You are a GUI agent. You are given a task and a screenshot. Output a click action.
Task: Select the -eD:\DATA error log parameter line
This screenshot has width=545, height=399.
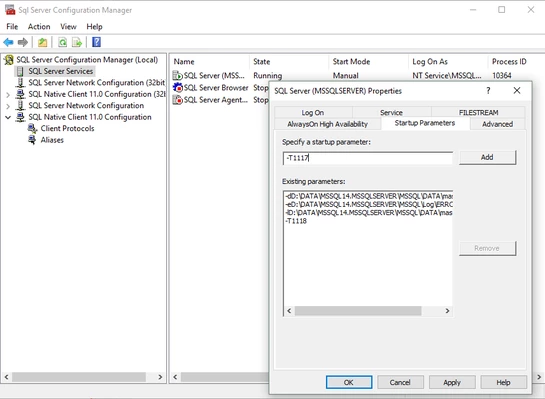[x=368, y=204]
